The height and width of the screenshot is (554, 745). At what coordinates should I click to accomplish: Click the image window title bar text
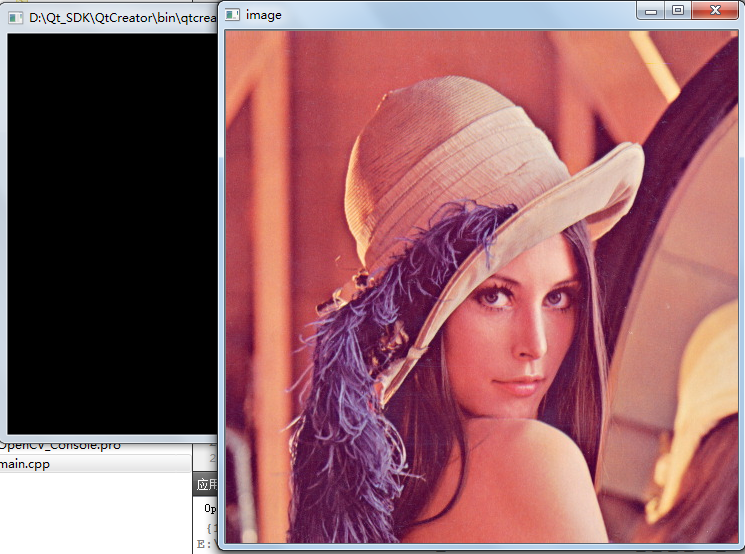(x=264, y=15)
